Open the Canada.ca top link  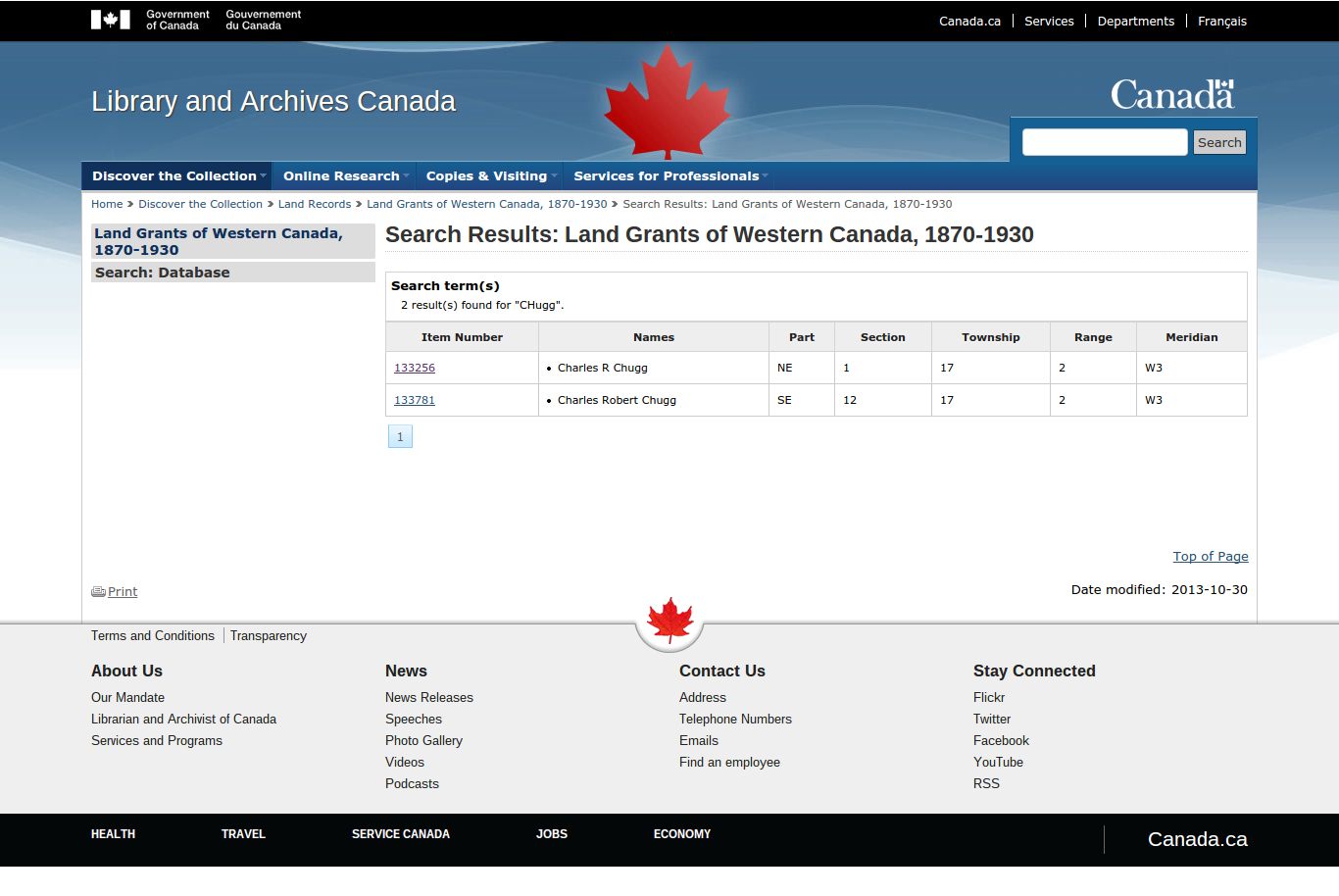tap(969, 21)
